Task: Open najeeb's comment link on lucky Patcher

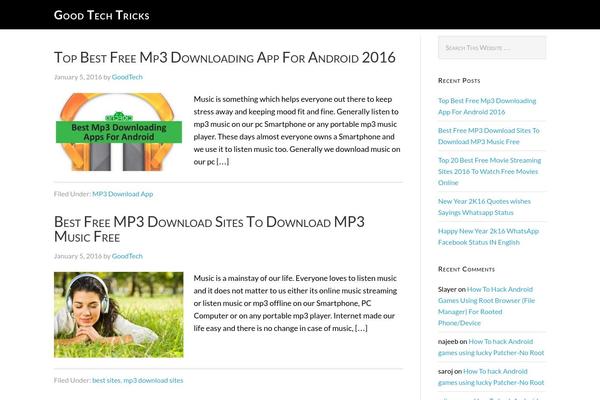Action: 491,347
